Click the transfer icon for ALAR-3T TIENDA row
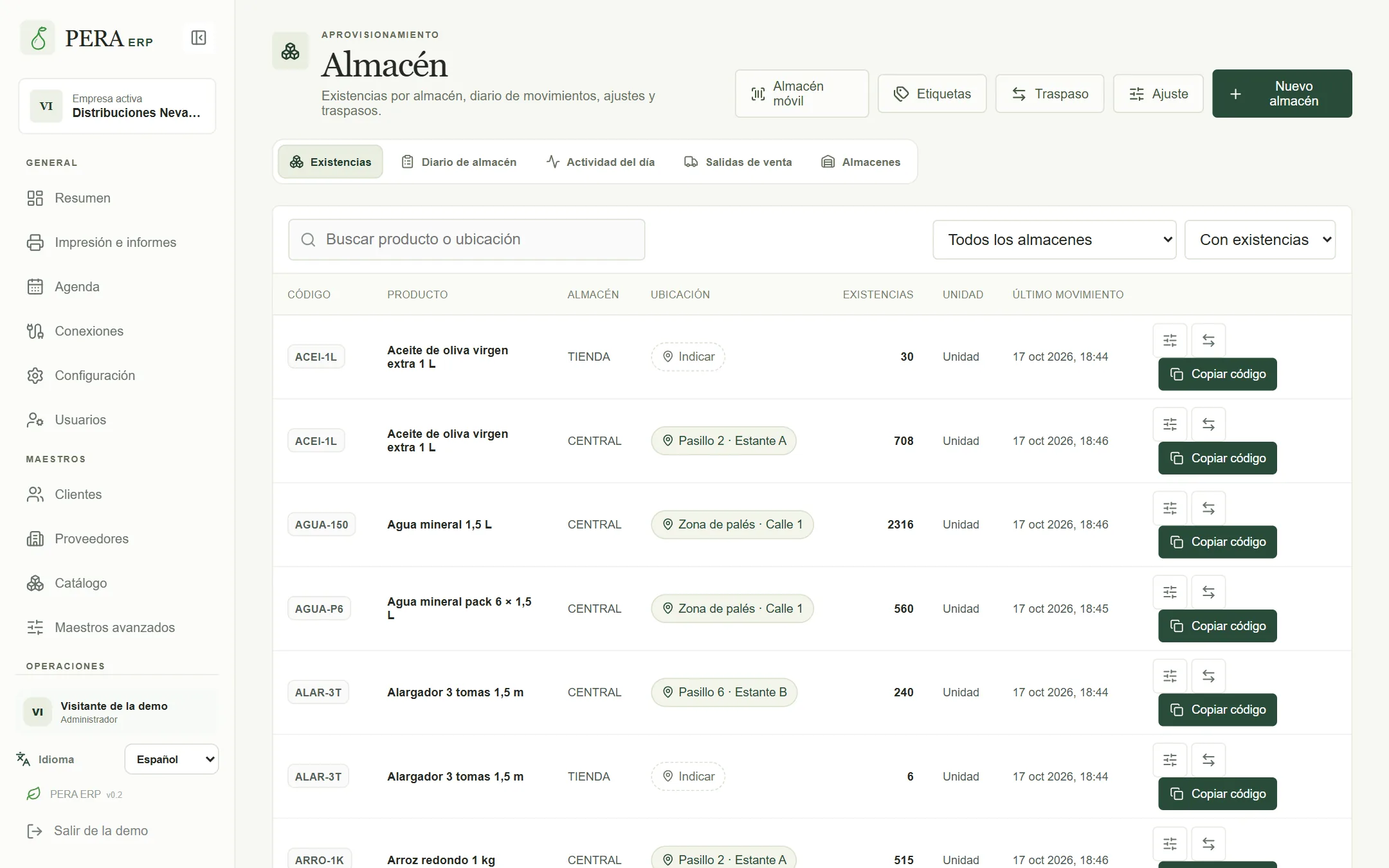This screenshot has width=1389, height=868. [x=1208, y=760]
